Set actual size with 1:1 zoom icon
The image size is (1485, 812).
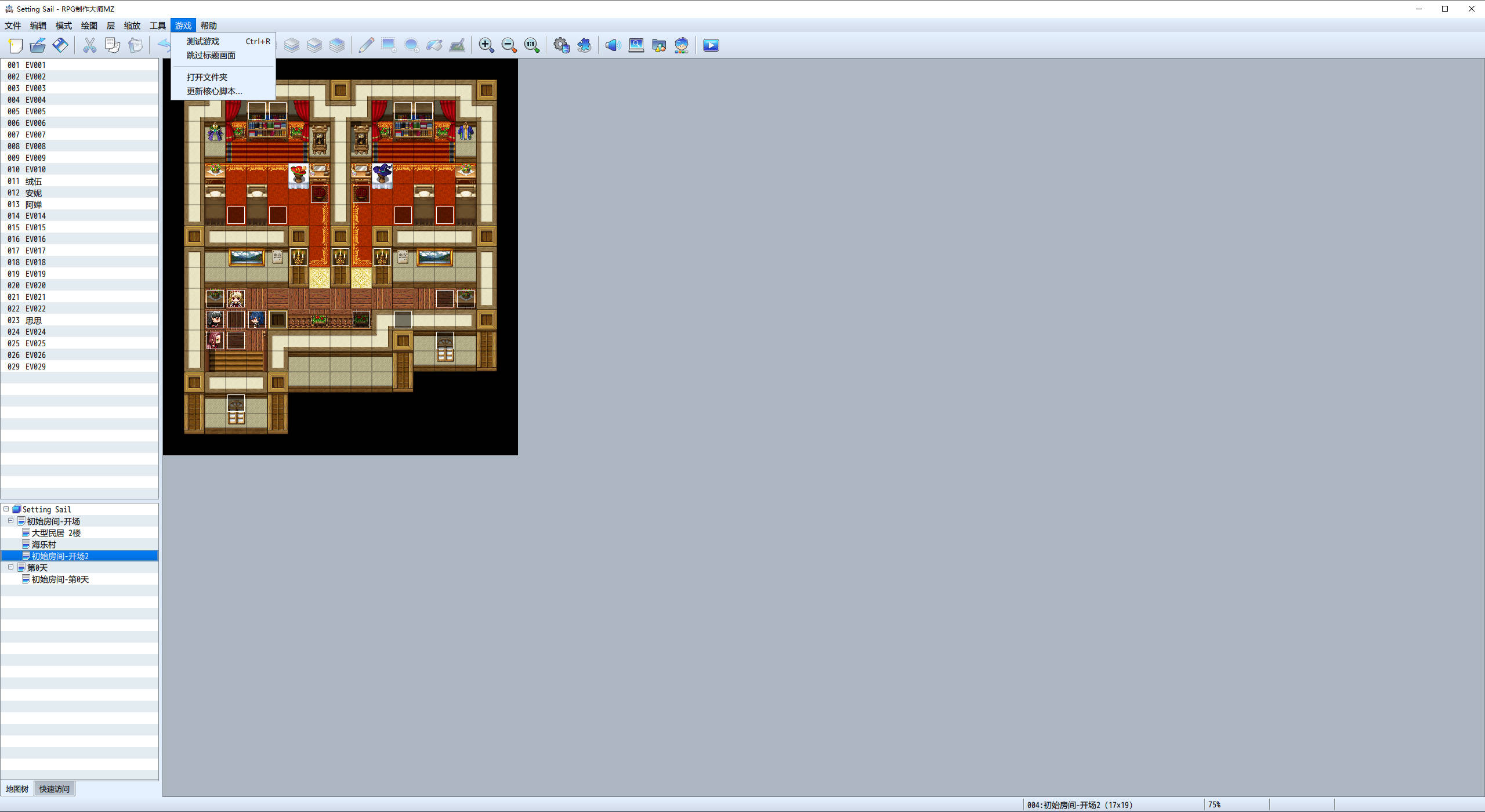pos(531,45)
